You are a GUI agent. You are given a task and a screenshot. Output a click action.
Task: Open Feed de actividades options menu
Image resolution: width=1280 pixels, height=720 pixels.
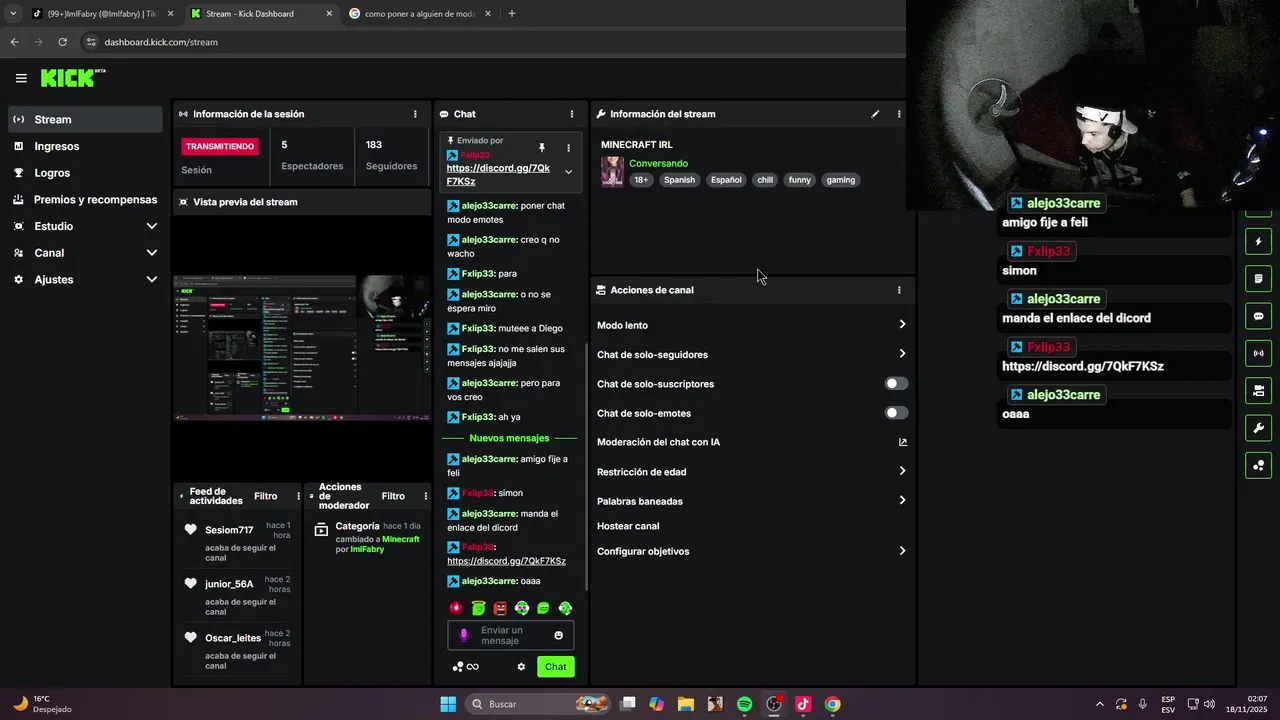(x=298, y=496)
